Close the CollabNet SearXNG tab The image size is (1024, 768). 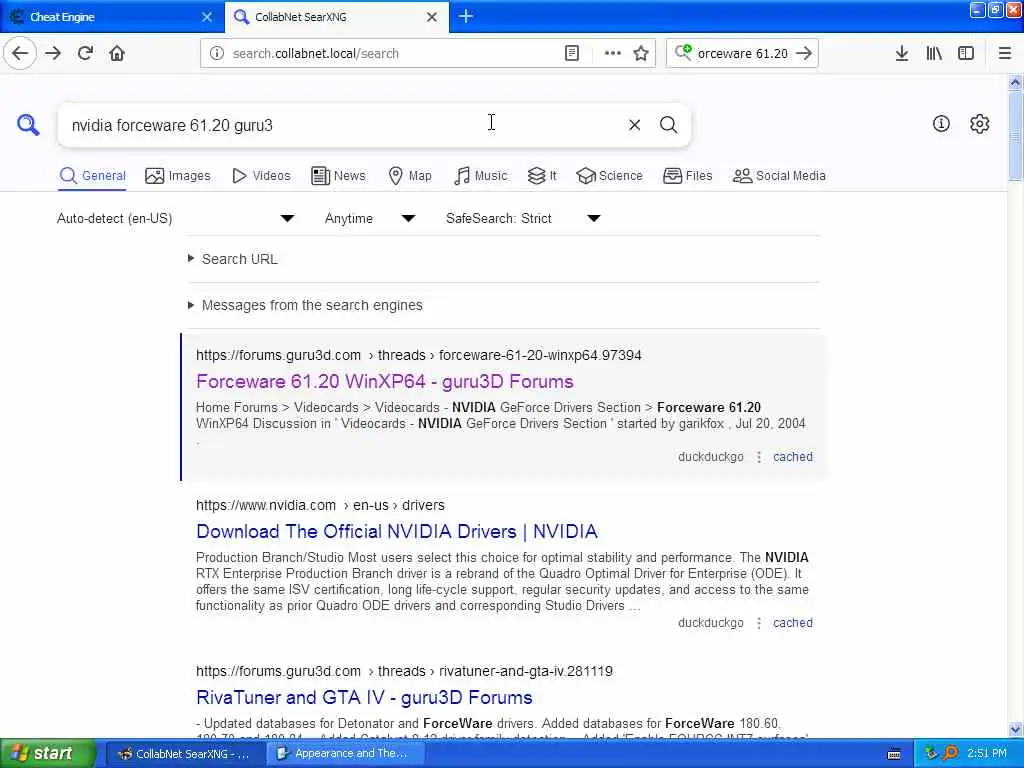[432, 17]
